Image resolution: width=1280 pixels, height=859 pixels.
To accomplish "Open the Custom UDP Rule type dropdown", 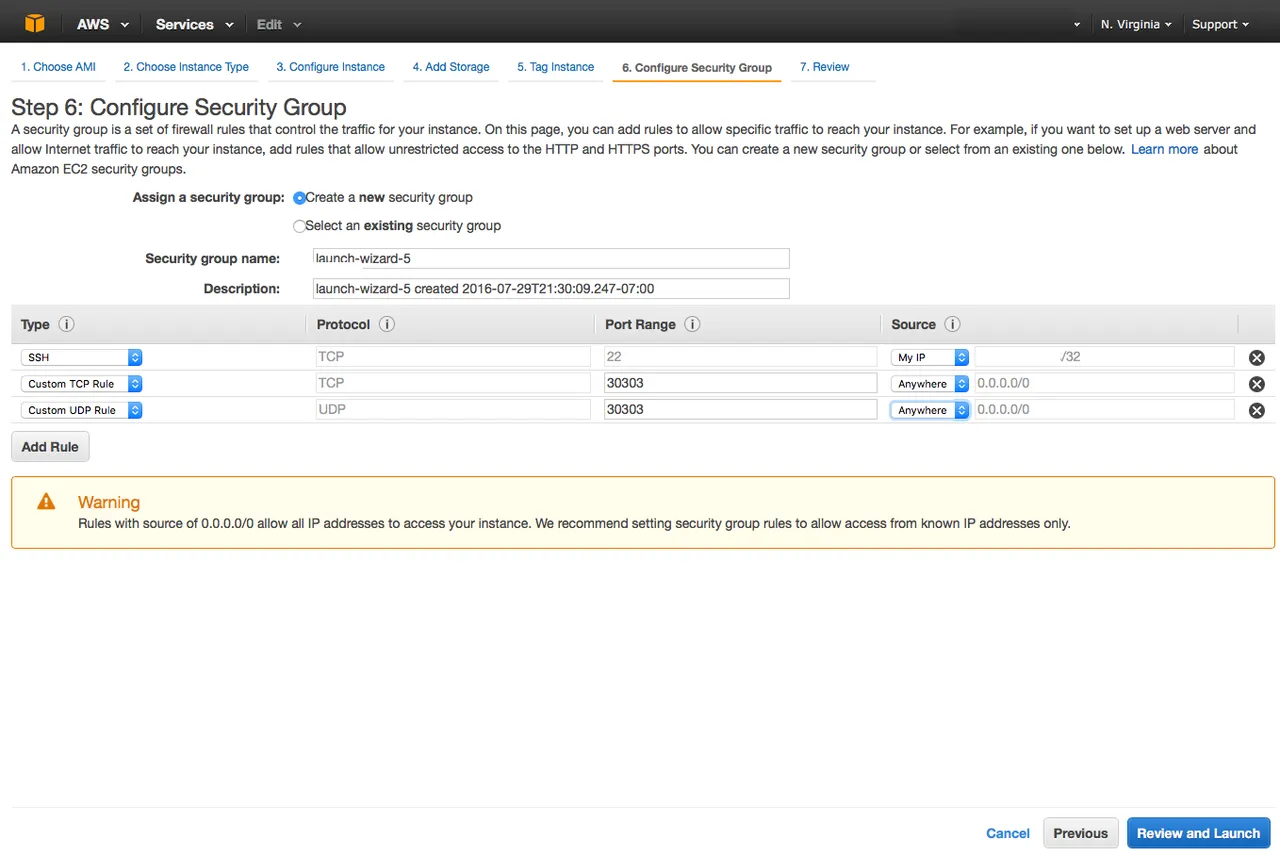I will 81,410.
